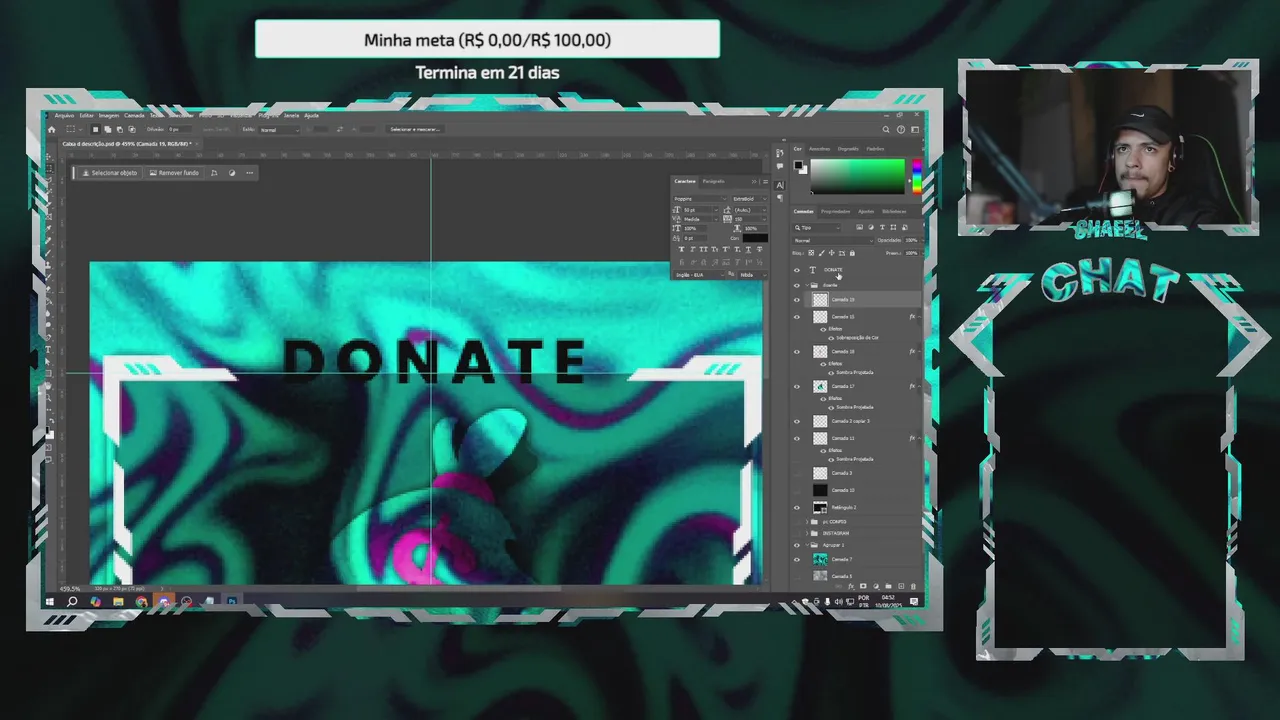This screenshot has height=720, width=1280.
Task: Click the Home icon in options bar
Action: tap(52, 129)
